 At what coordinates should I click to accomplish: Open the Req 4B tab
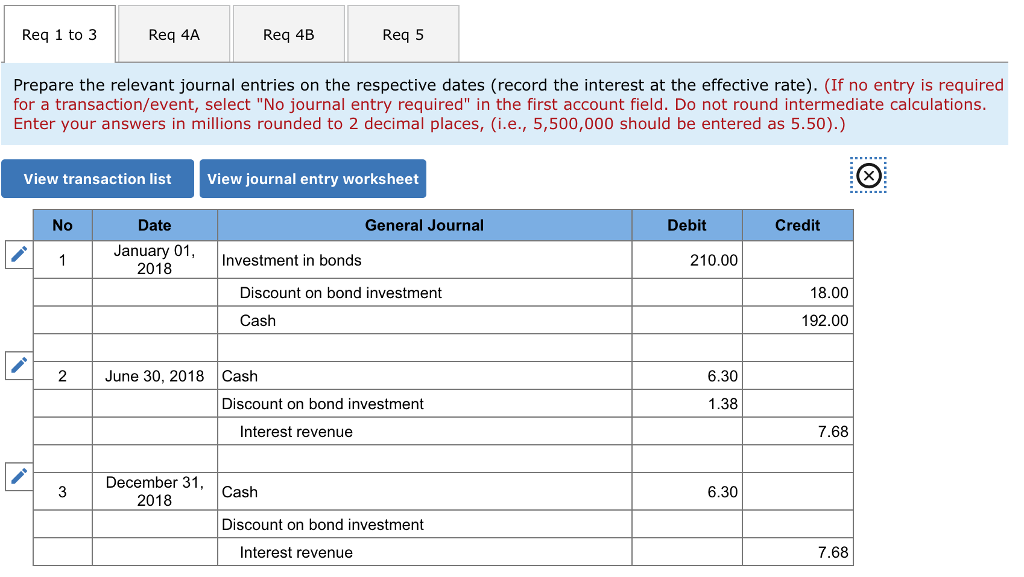coord(289,35)
